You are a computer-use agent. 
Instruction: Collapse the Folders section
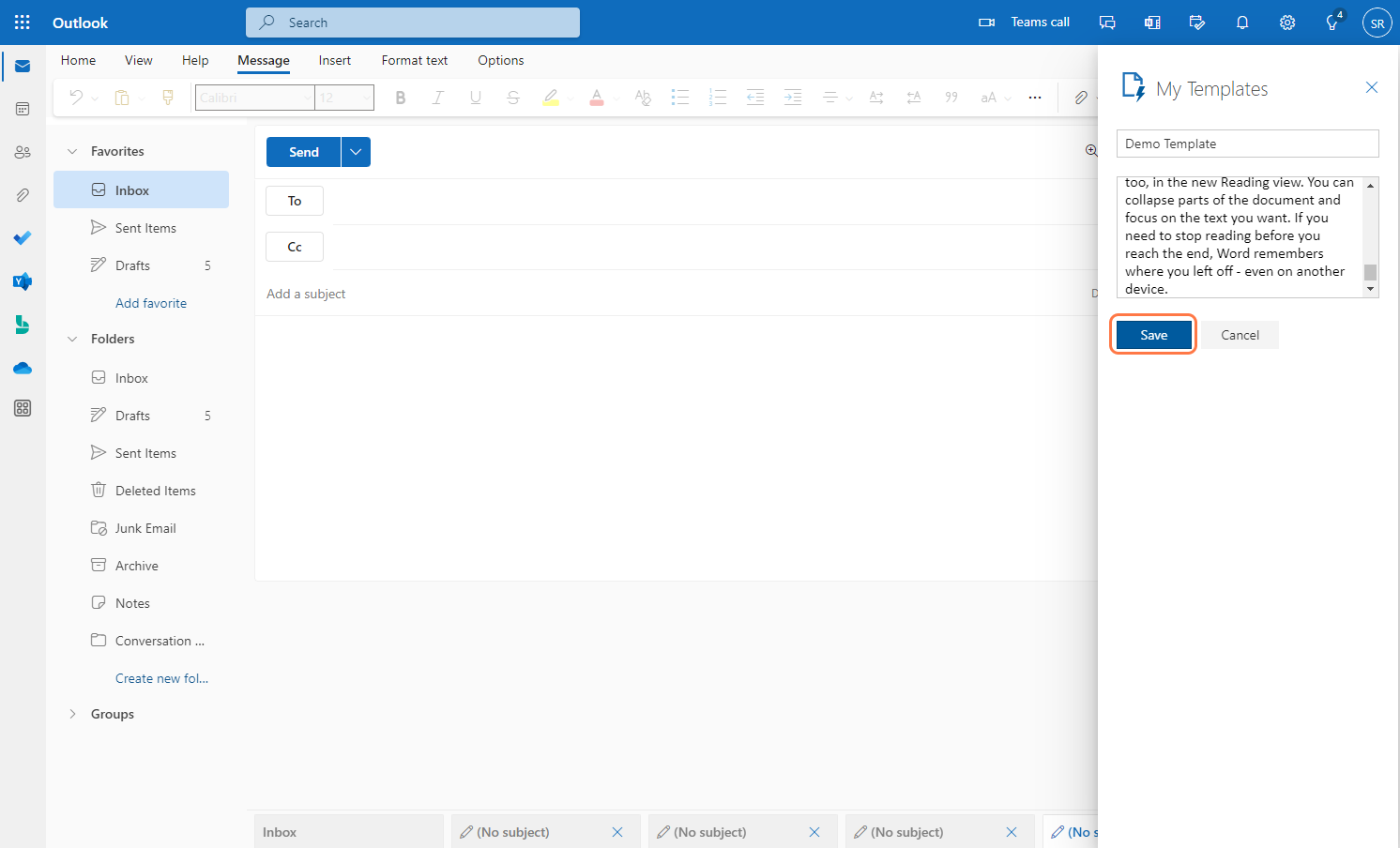click(x=72, y=339)
